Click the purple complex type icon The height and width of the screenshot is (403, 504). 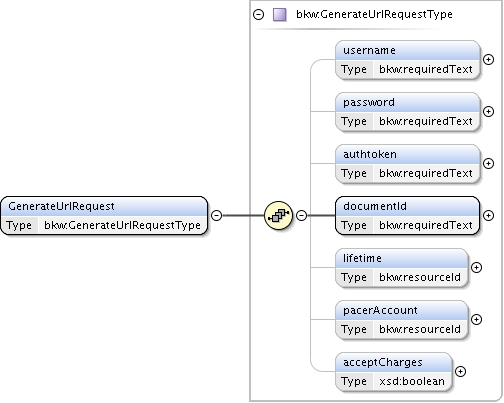280,15
